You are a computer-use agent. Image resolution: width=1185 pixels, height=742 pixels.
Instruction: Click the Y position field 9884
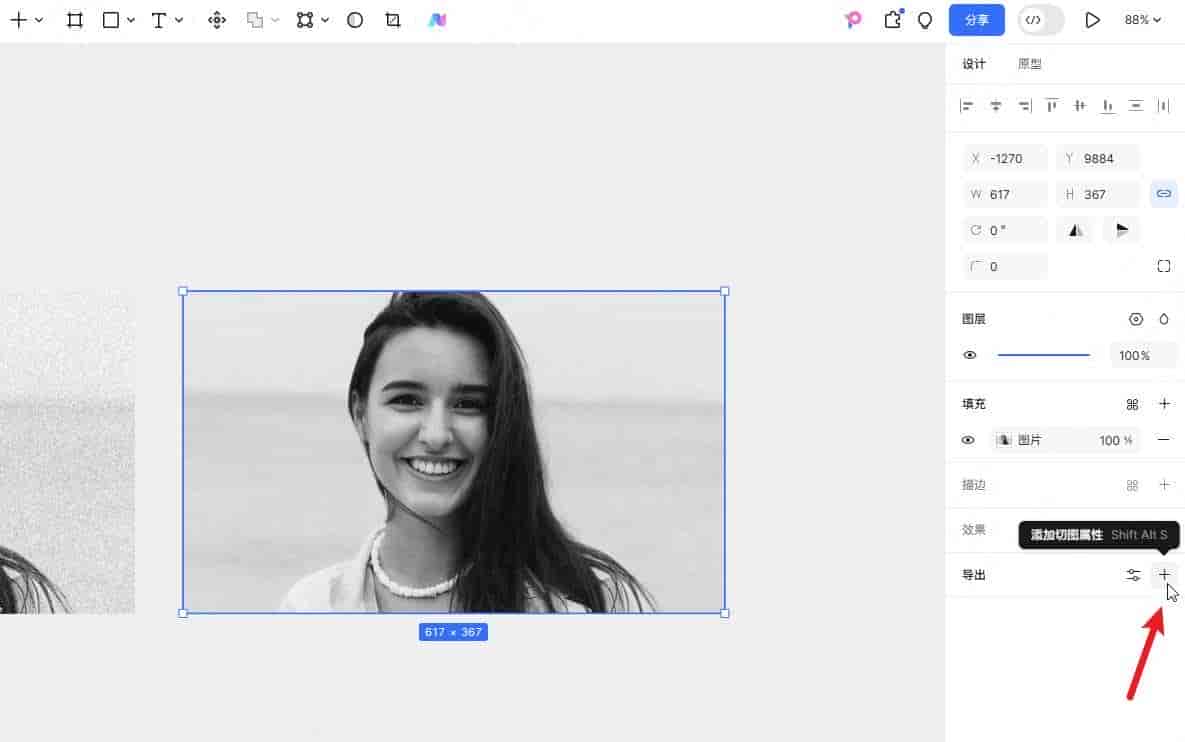point(1098,159)
